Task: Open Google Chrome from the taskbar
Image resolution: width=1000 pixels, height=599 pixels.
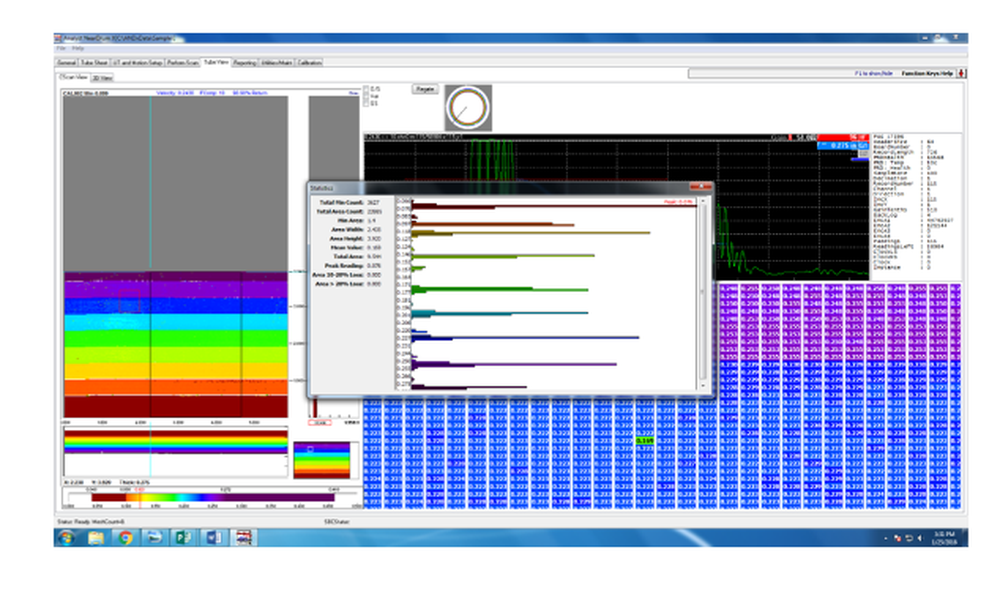Action: [x=125, y=538]
